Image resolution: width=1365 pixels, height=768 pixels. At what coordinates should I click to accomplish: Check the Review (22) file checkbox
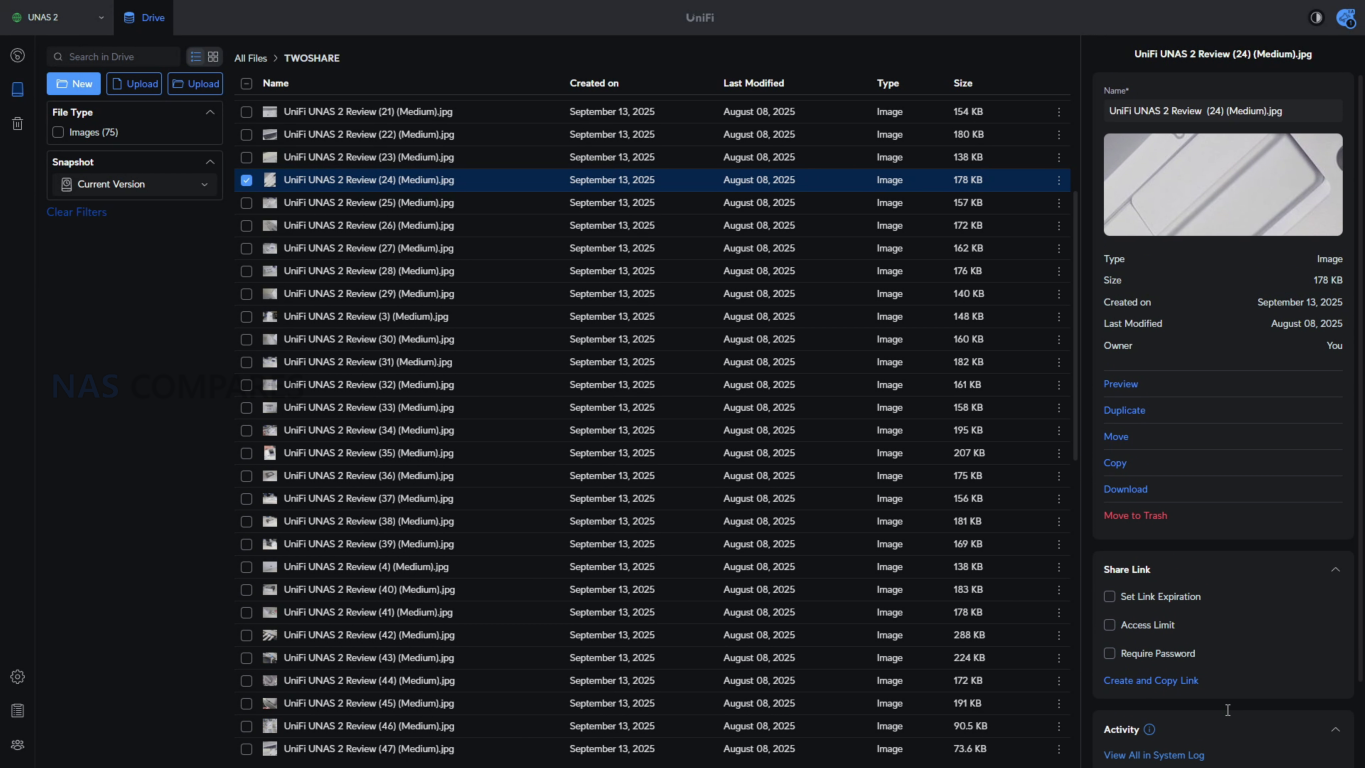tap(246, 135)
